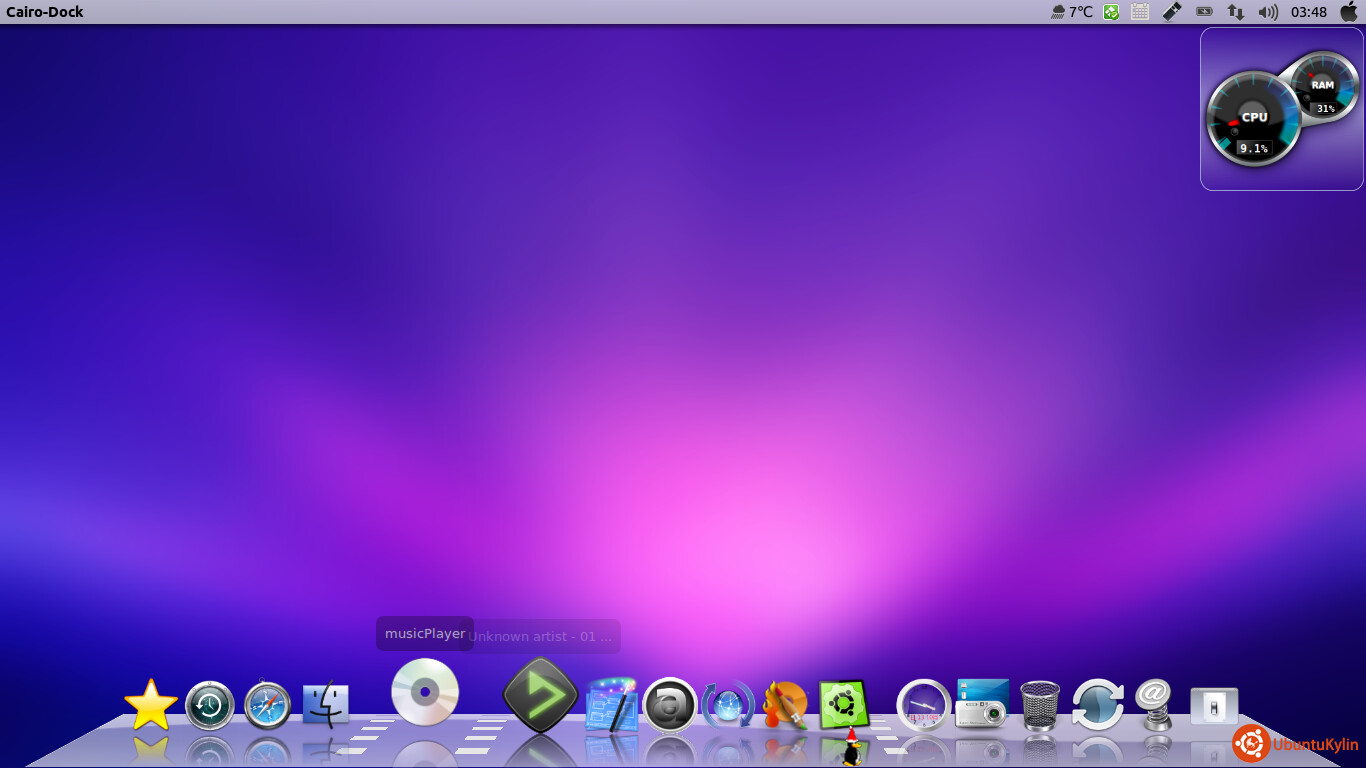Viewport: 1366px width, 768px height.
Task: Open the blueprint with magic wand icon
Action: coord(611,704)
